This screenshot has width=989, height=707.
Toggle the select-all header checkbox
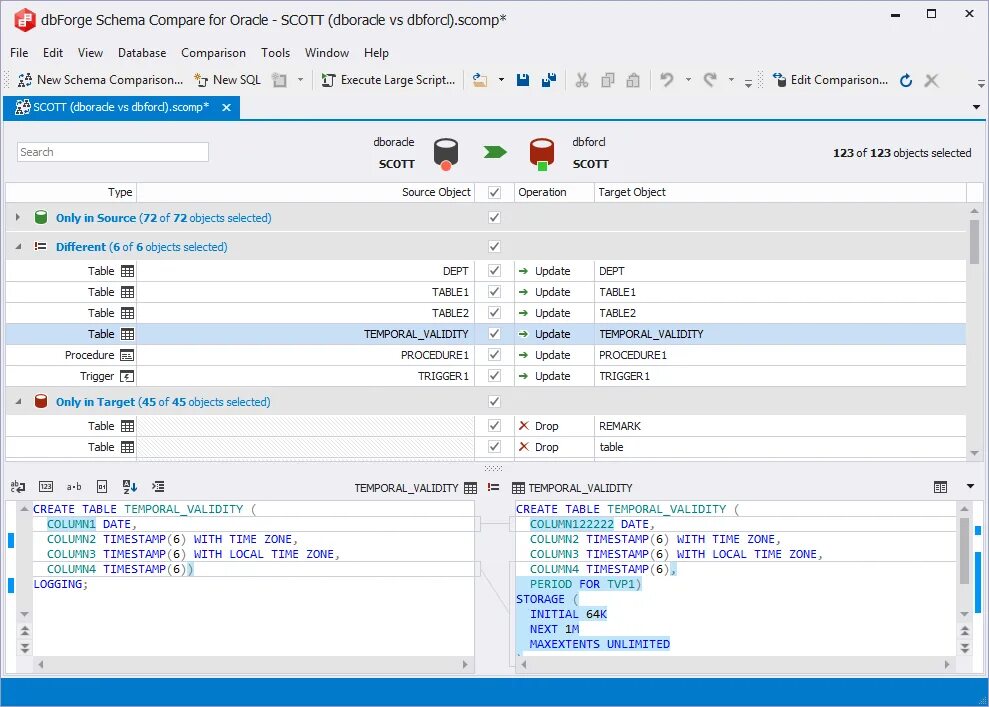[494, 192]
